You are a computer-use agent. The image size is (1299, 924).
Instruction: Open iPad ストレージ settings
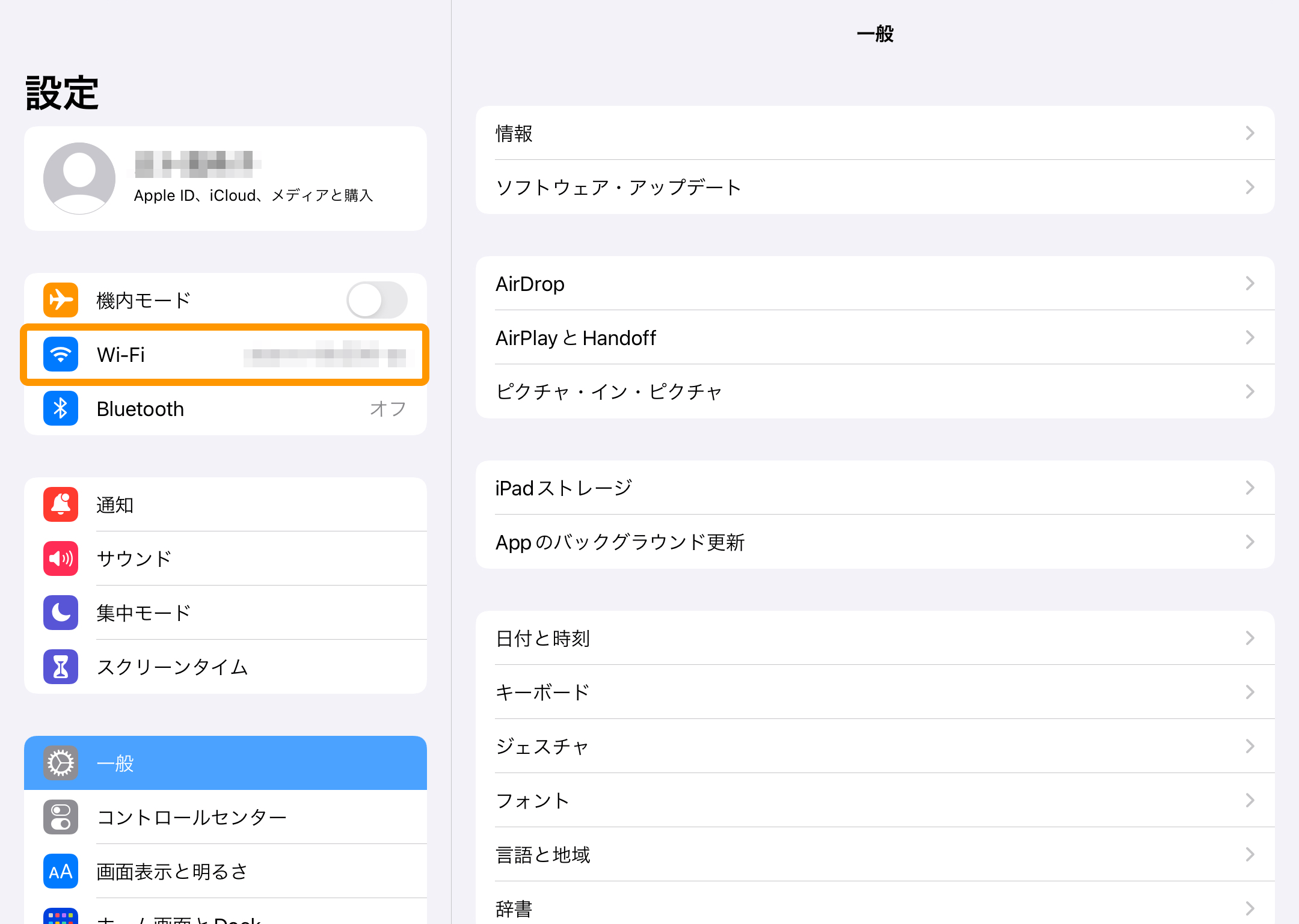coord(875,488)
